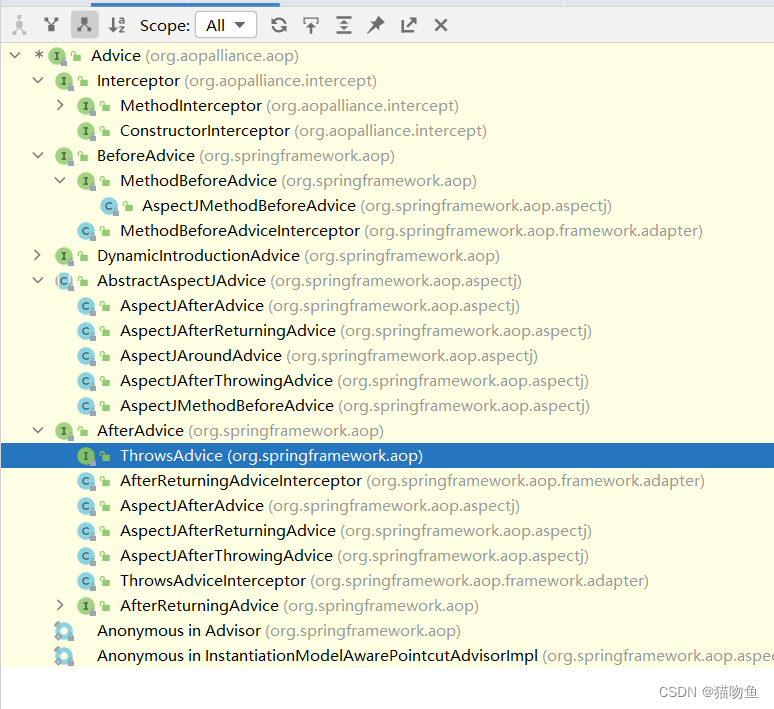This screenshot has width=774, height=709.
Task: Click the interface icon beside Advice
Action: pos(57,56)
